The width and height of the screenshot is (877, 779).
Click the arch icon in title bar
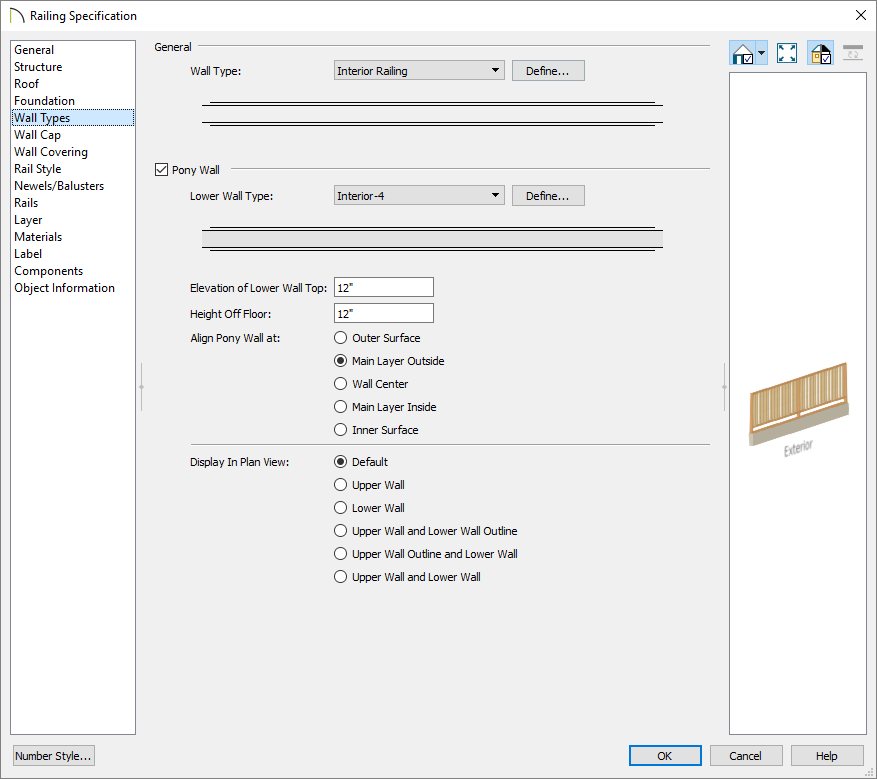tap(17, 16)
